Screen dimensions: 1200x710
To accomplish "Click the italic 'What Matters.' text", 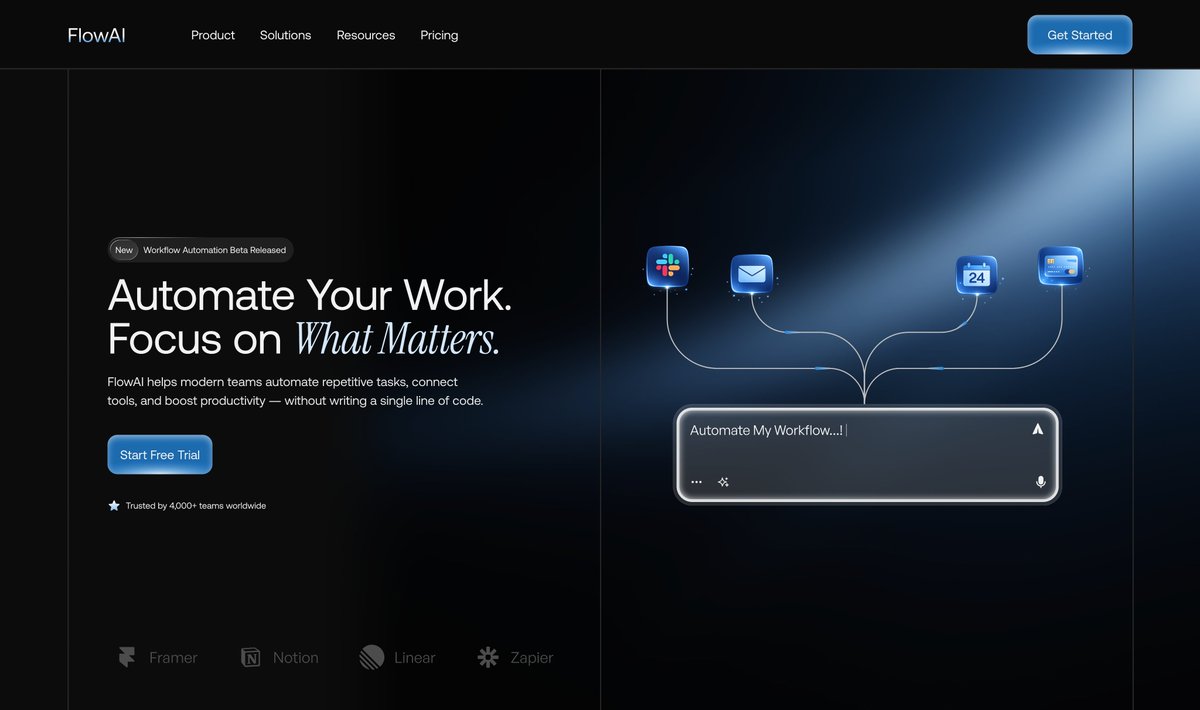I will 397,339.
